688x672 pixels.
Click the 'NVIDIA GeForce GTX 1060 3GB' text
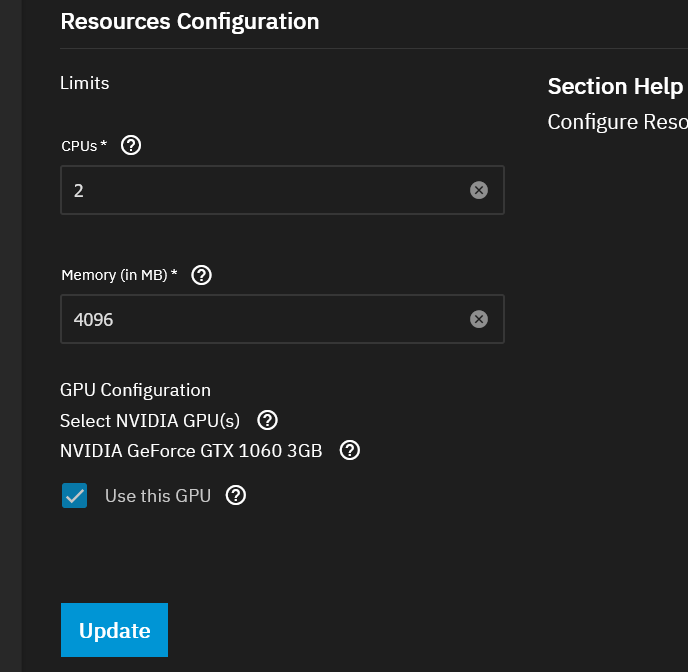click(x=191, y=450)
